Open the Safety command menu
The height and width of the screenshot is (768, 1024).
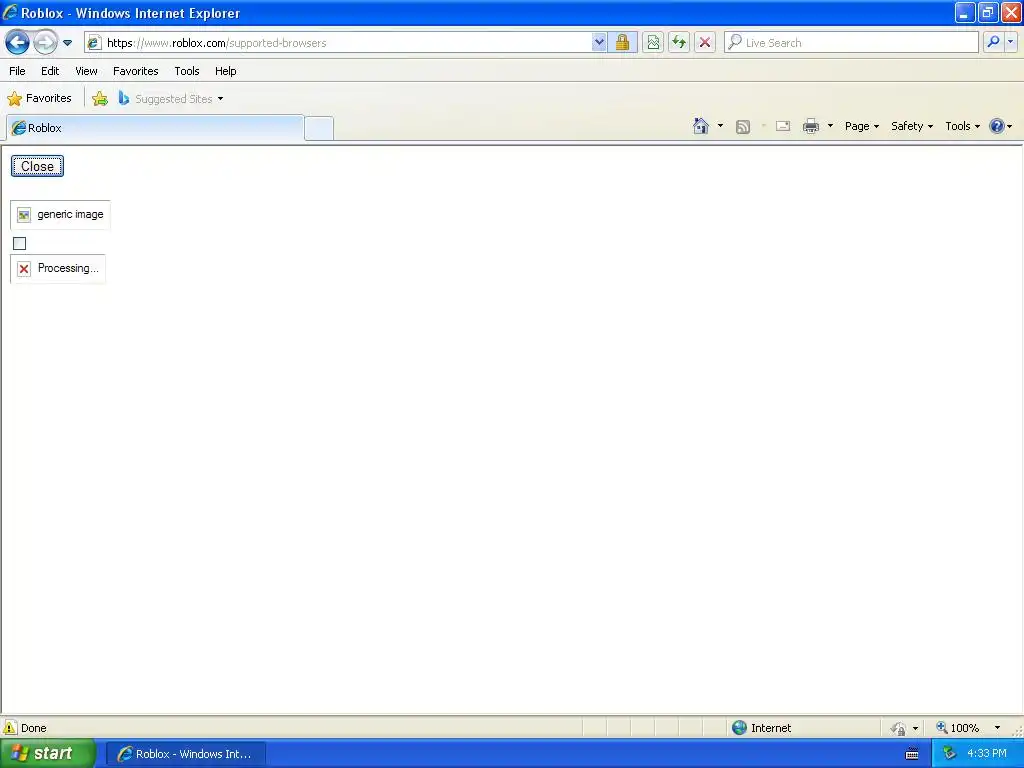click(x=912, y=126)
